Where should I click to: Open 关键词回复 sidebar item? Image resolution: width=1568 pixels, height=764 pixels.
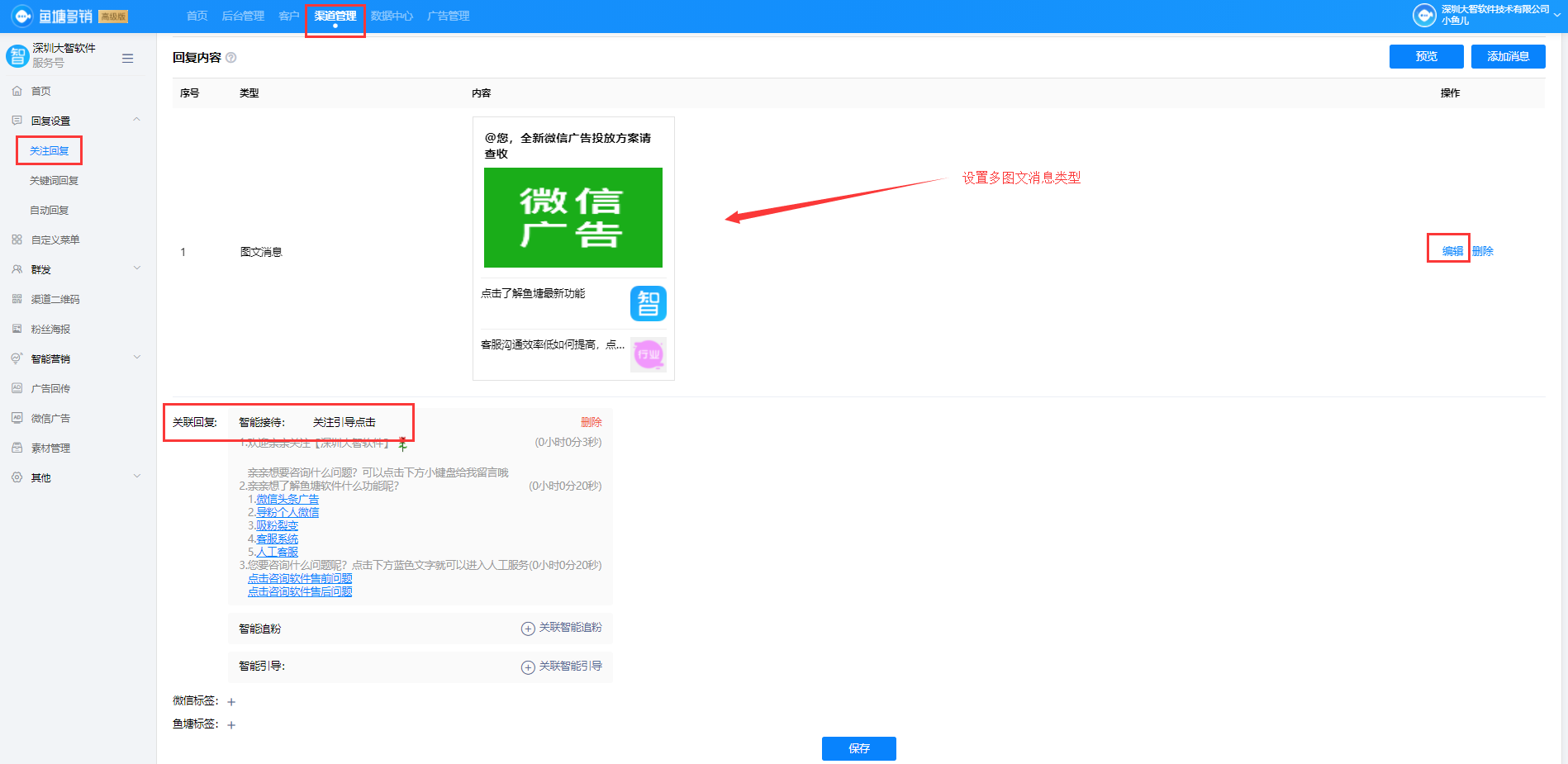click(x=54, y=180)
